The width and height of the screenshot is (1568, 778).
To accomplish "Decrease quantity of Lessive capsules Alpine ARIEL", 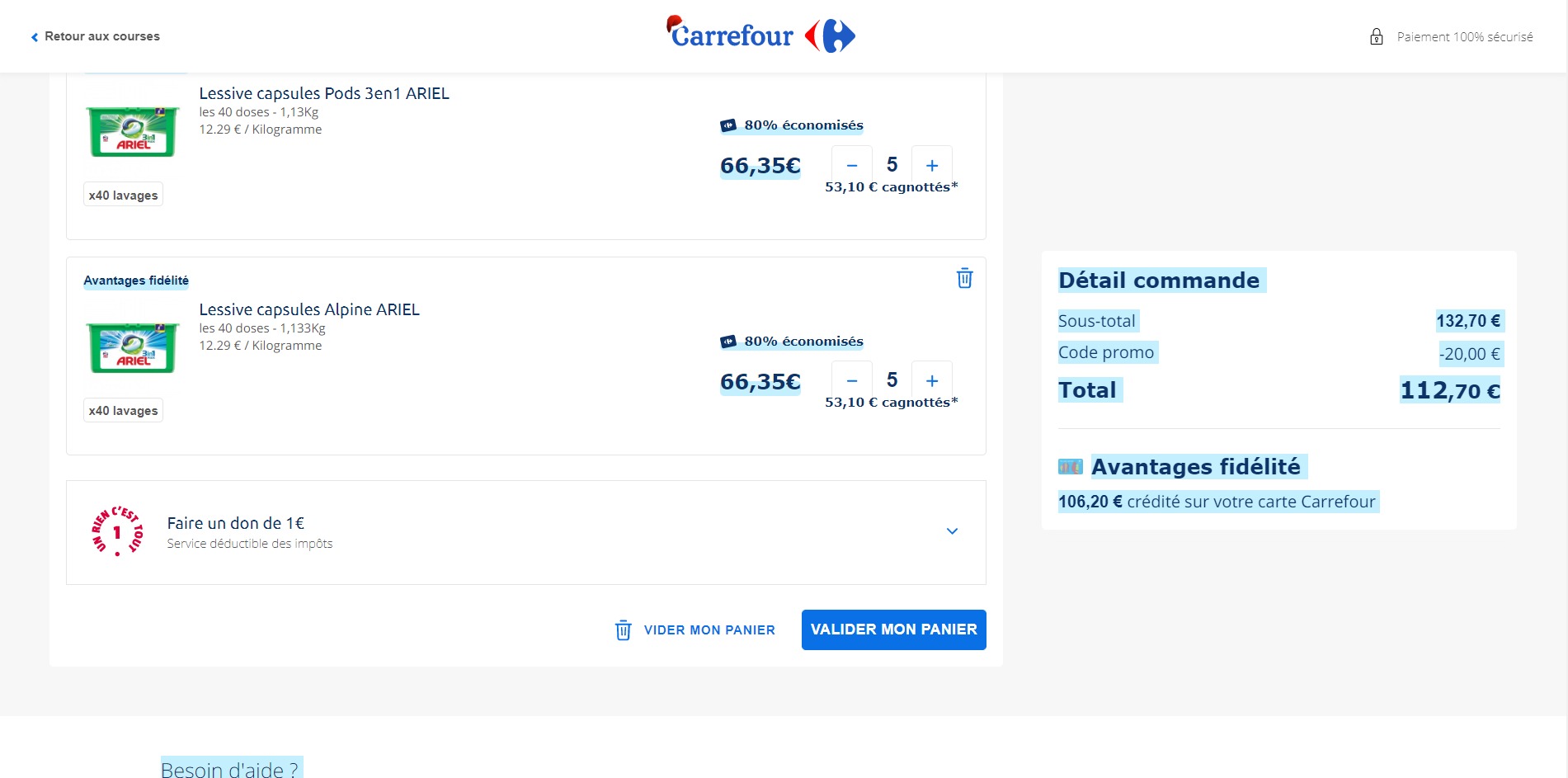I will [x=852, y=380].
